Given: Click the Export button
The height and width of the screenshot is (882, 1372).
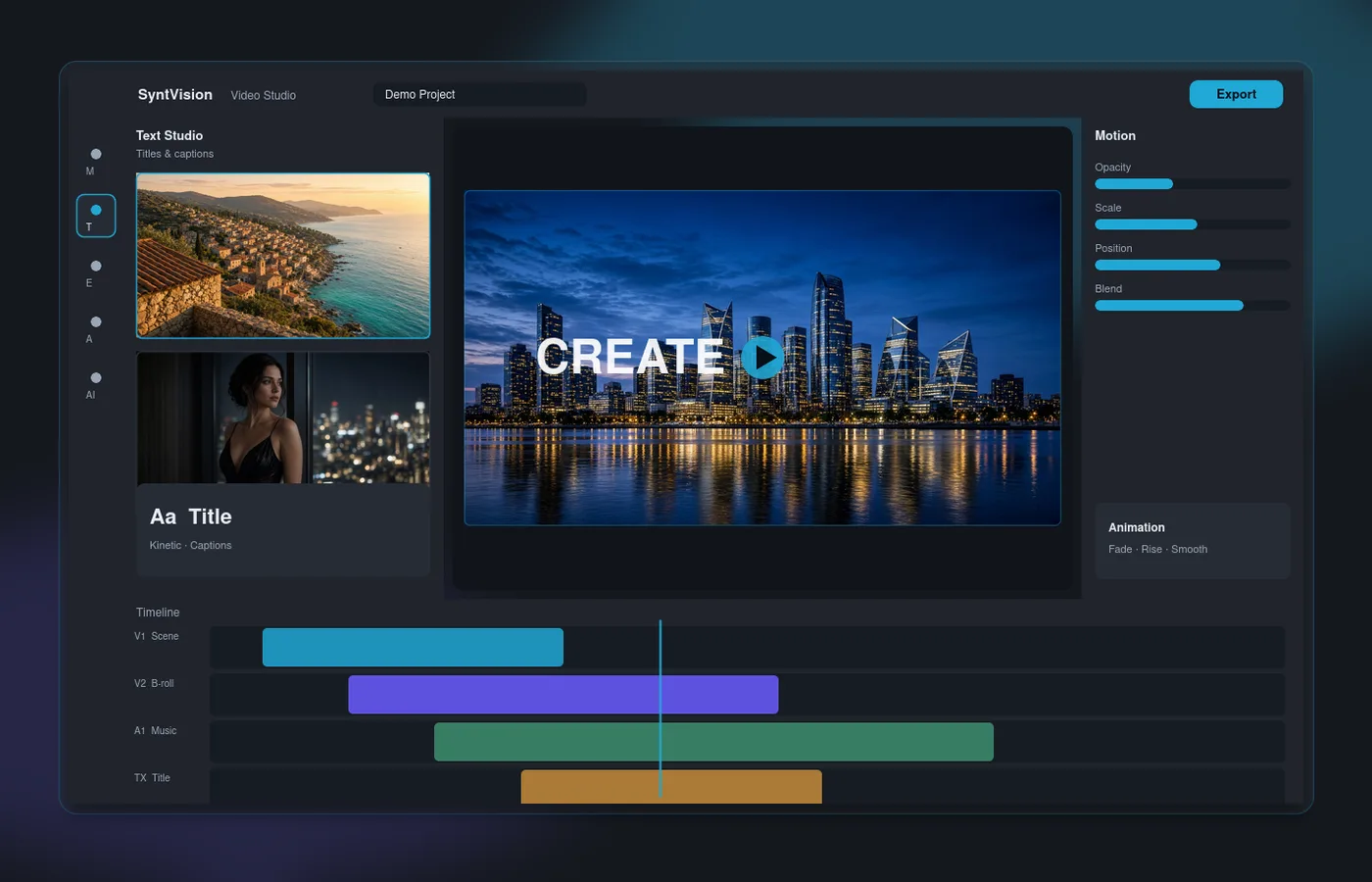Looking at the screenshot, I should (1236, 94).
